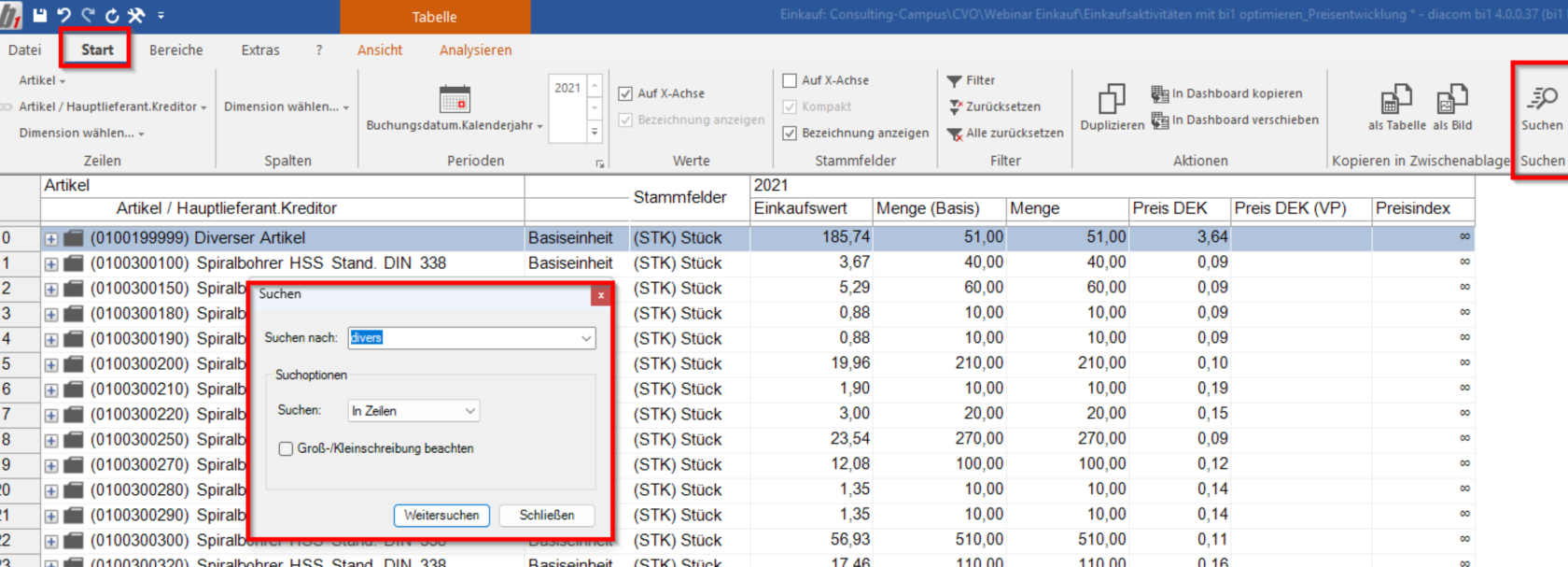
Task: Open Perioden group dialog launcher
Action: 600,163
